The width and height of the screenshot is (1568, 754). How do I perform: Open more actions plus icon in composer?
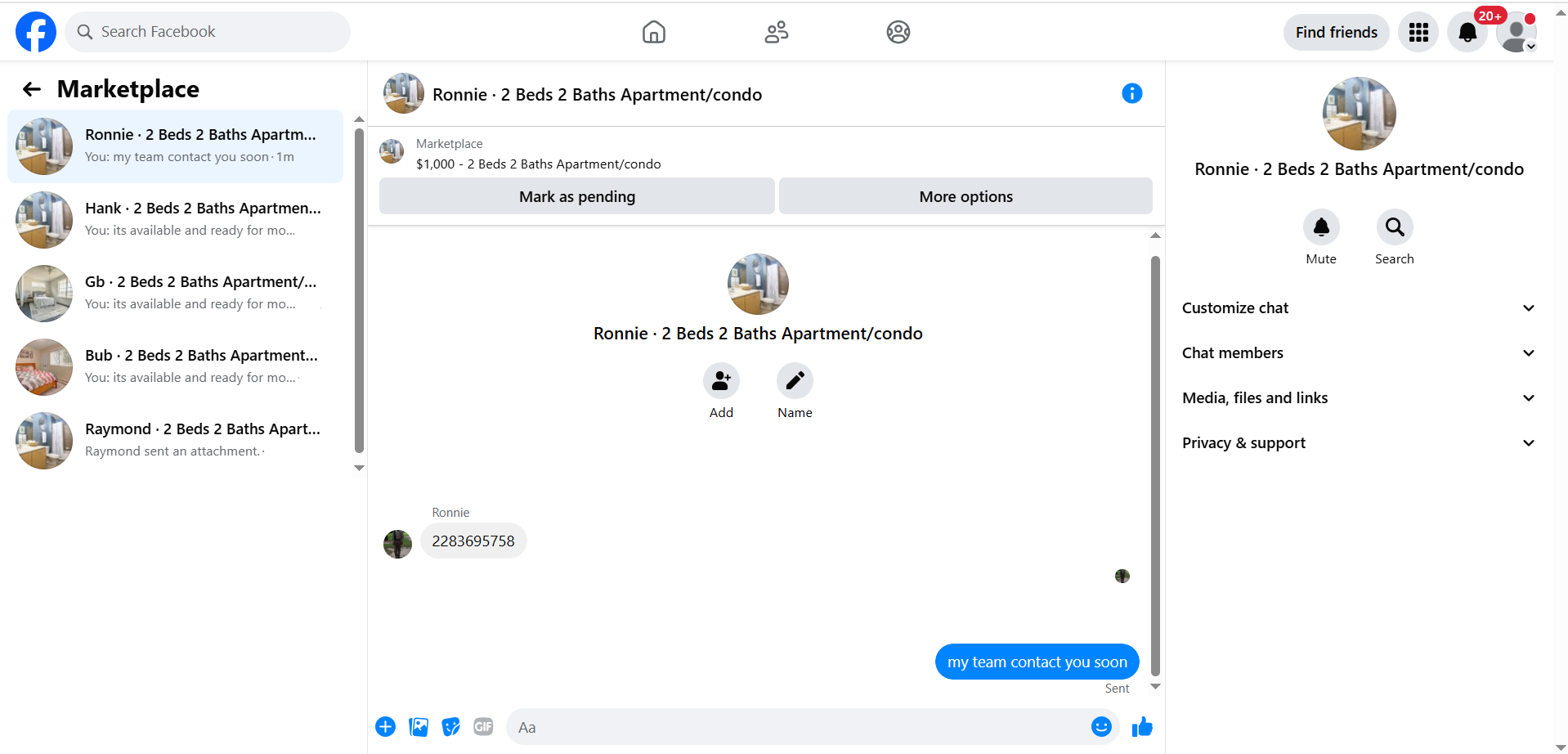coord(385,726)
